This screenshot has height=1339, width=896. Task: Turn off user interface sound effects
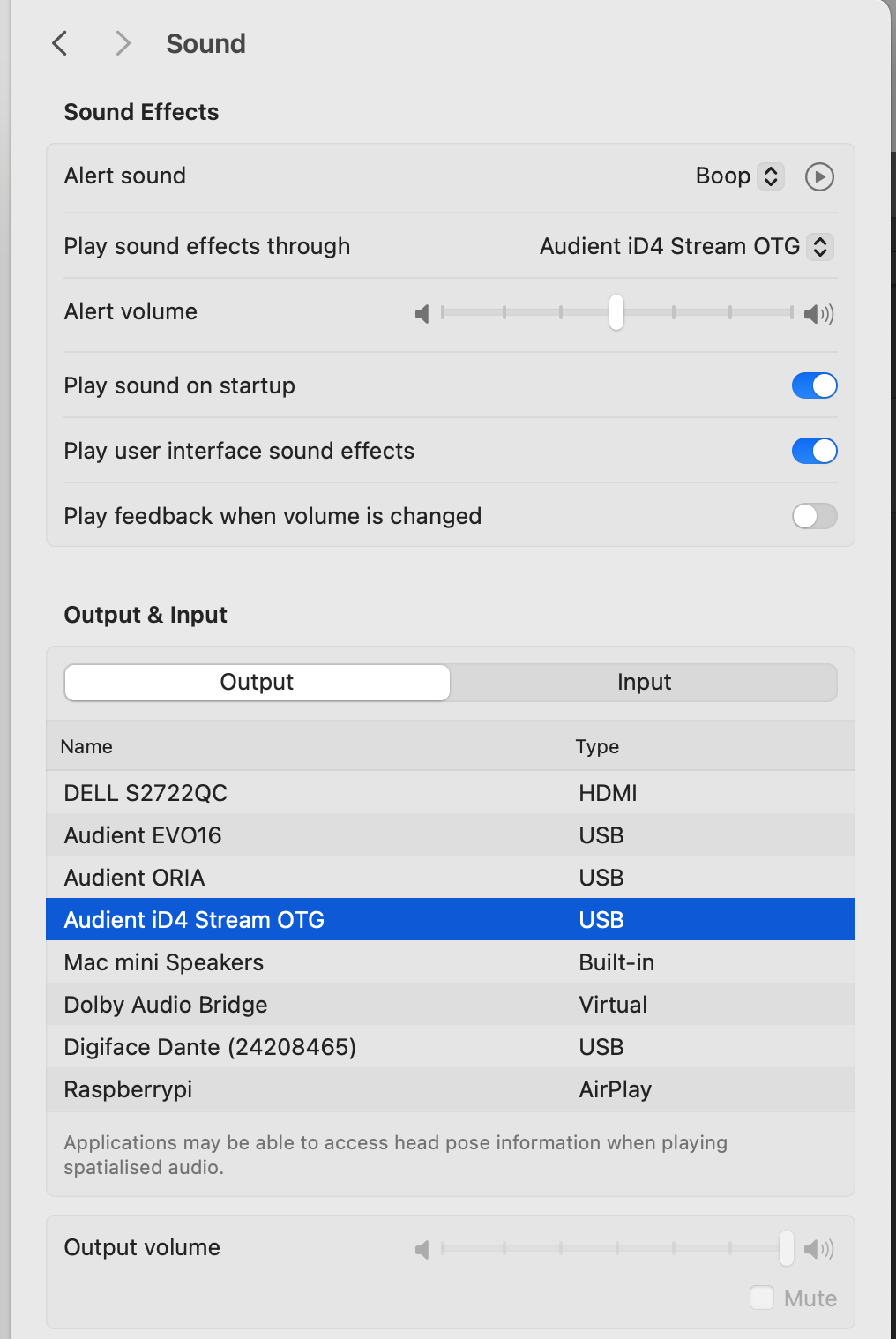coord(814,451)
